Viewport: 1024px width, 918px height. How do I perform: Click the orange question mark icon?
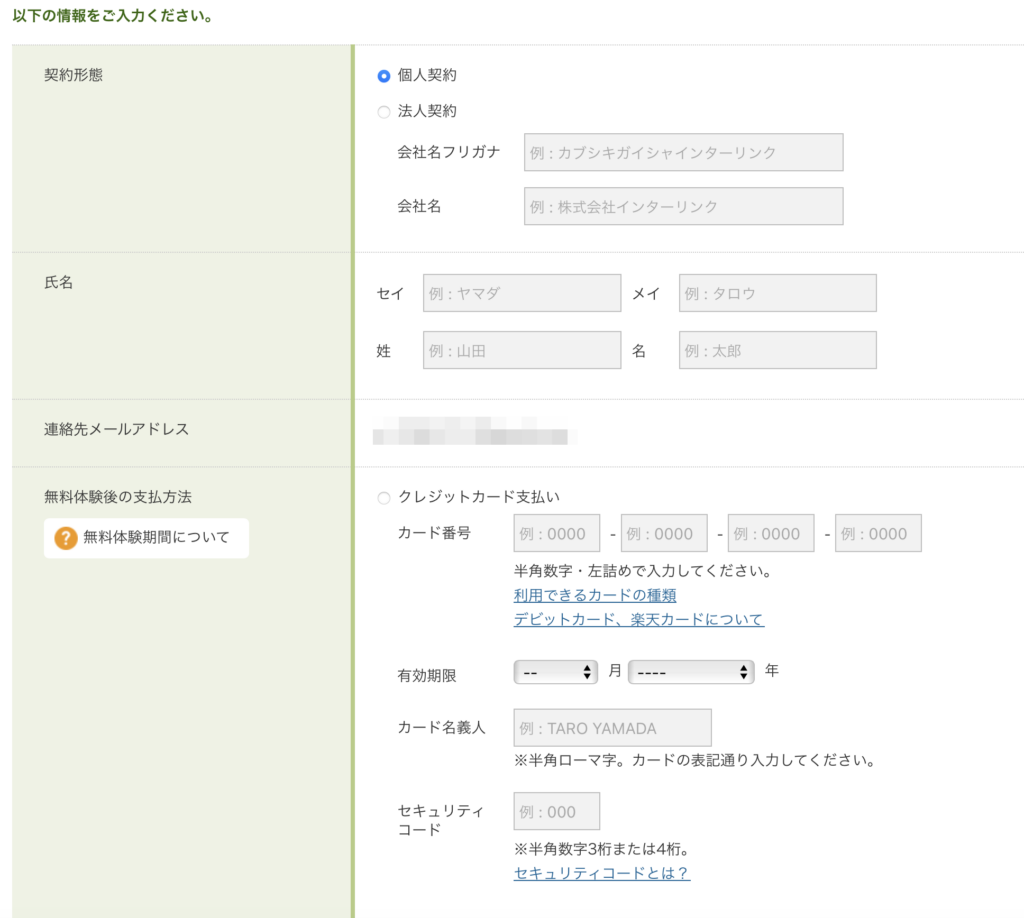[x=65, y=538]
